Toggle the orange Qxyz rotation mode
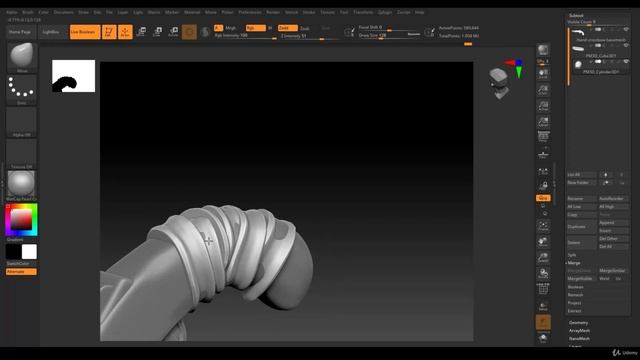Screen dimensions: 640x360 [x=543, y=198]
